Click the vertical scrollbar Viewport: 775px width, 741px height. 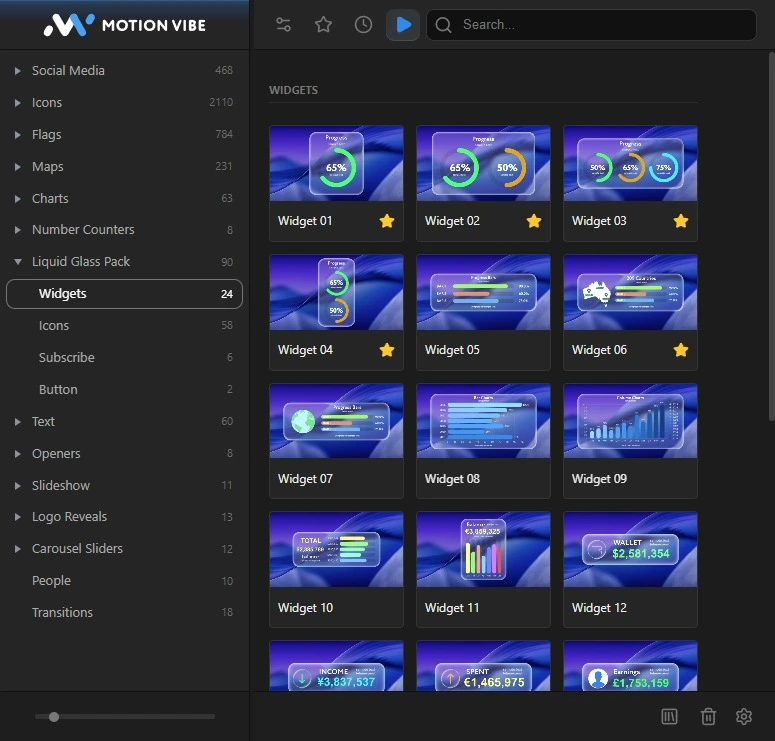(772, 236)
